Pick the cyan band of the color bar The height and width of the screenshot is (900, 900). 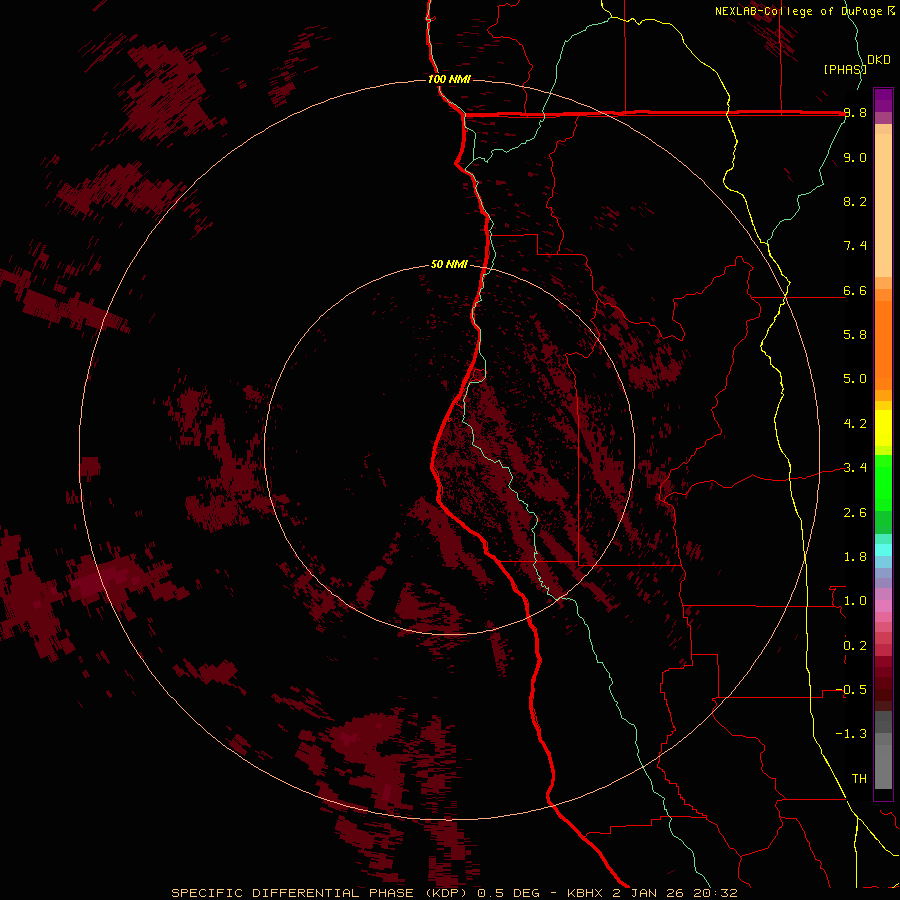point(883,550)
